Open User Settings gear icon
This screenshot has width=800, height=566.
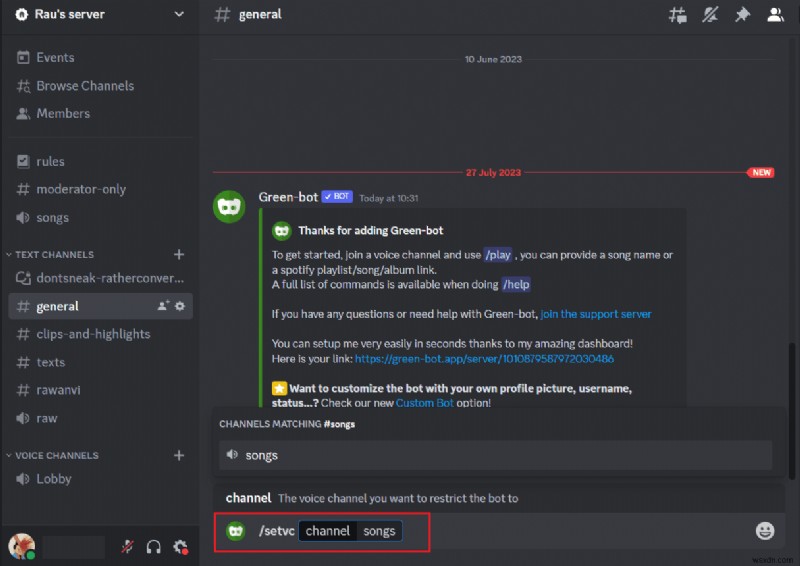180,547
